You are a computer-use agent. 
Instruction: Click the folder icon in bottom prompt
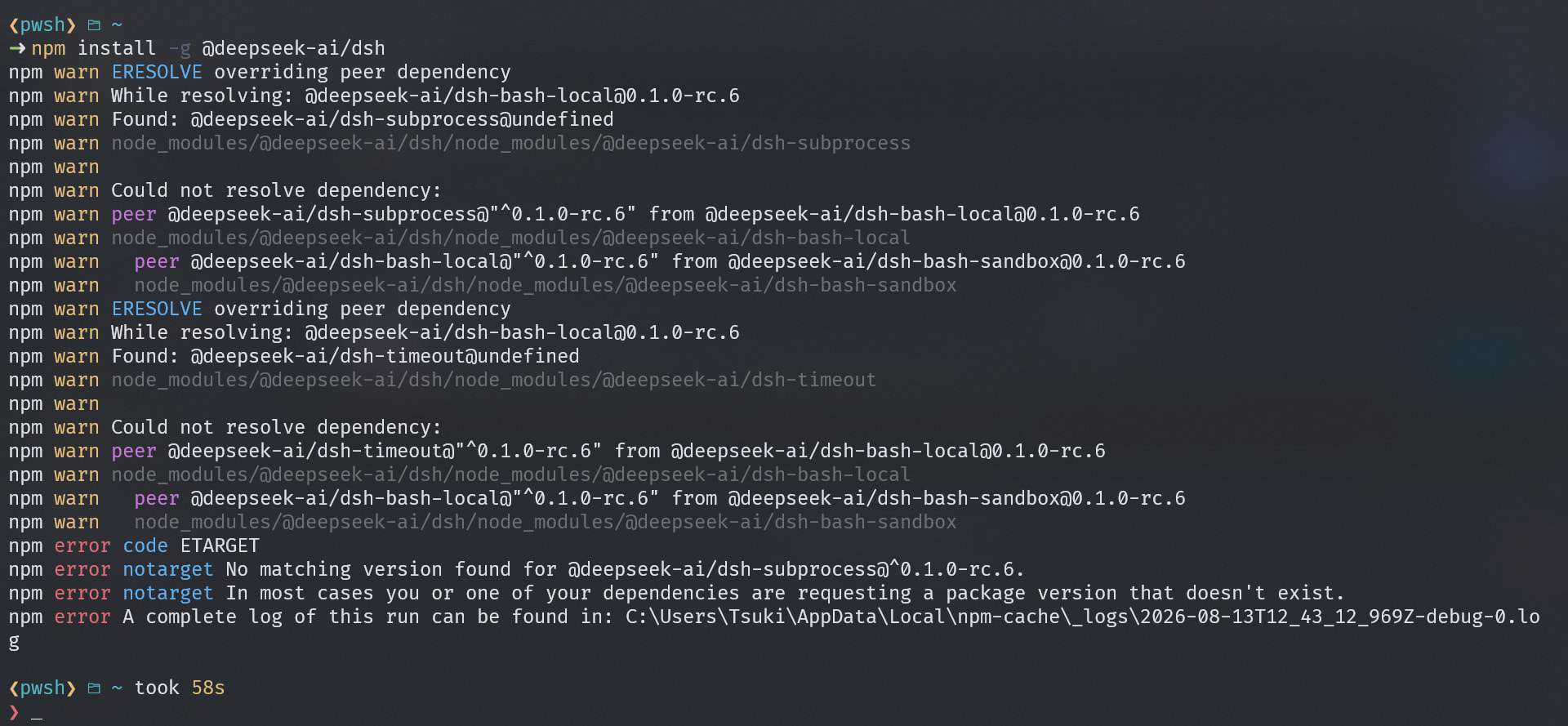pyautogui.click(x=94, y=688)
